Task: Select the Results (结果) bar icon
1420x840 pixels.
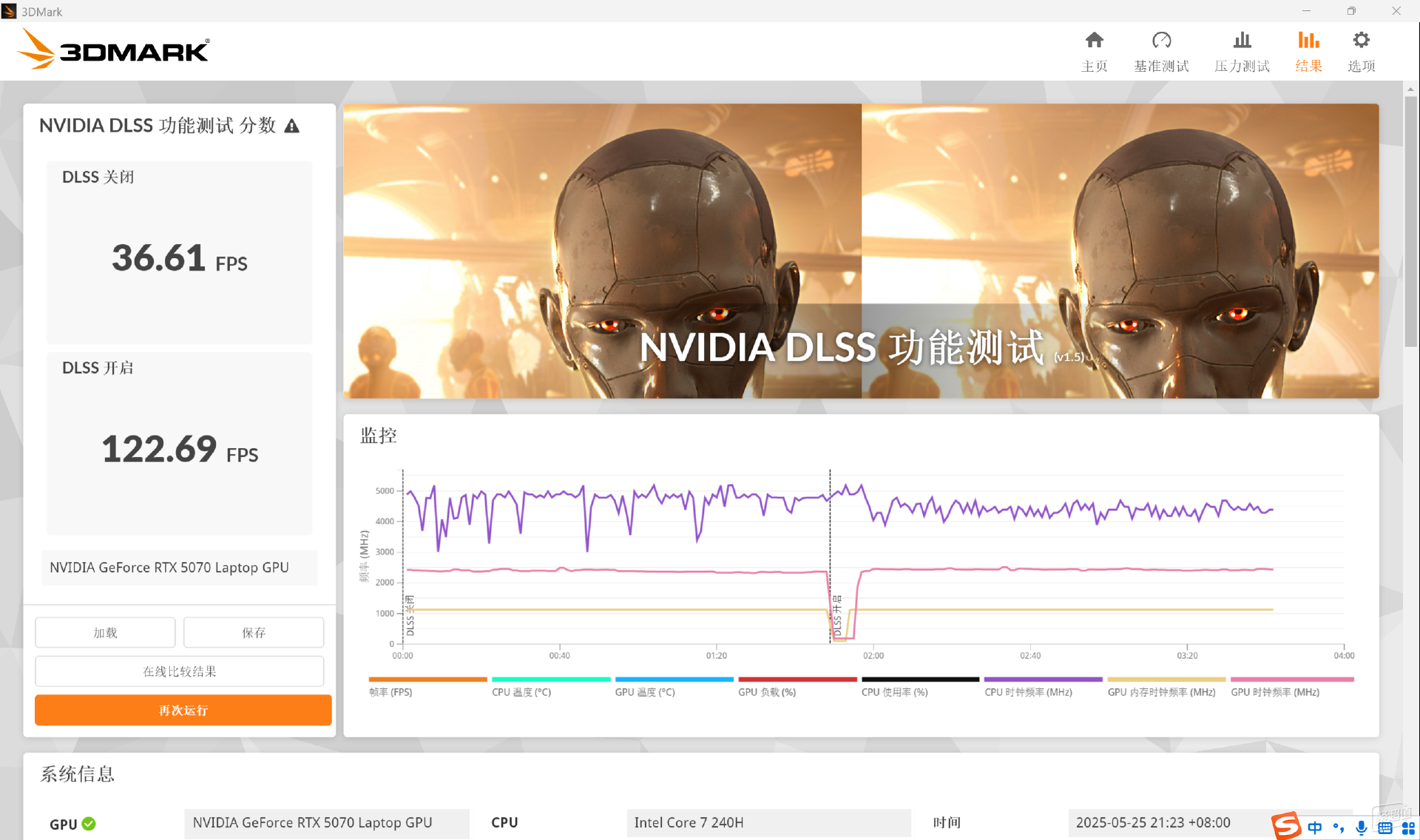Action: click(x=1308, y=40)
